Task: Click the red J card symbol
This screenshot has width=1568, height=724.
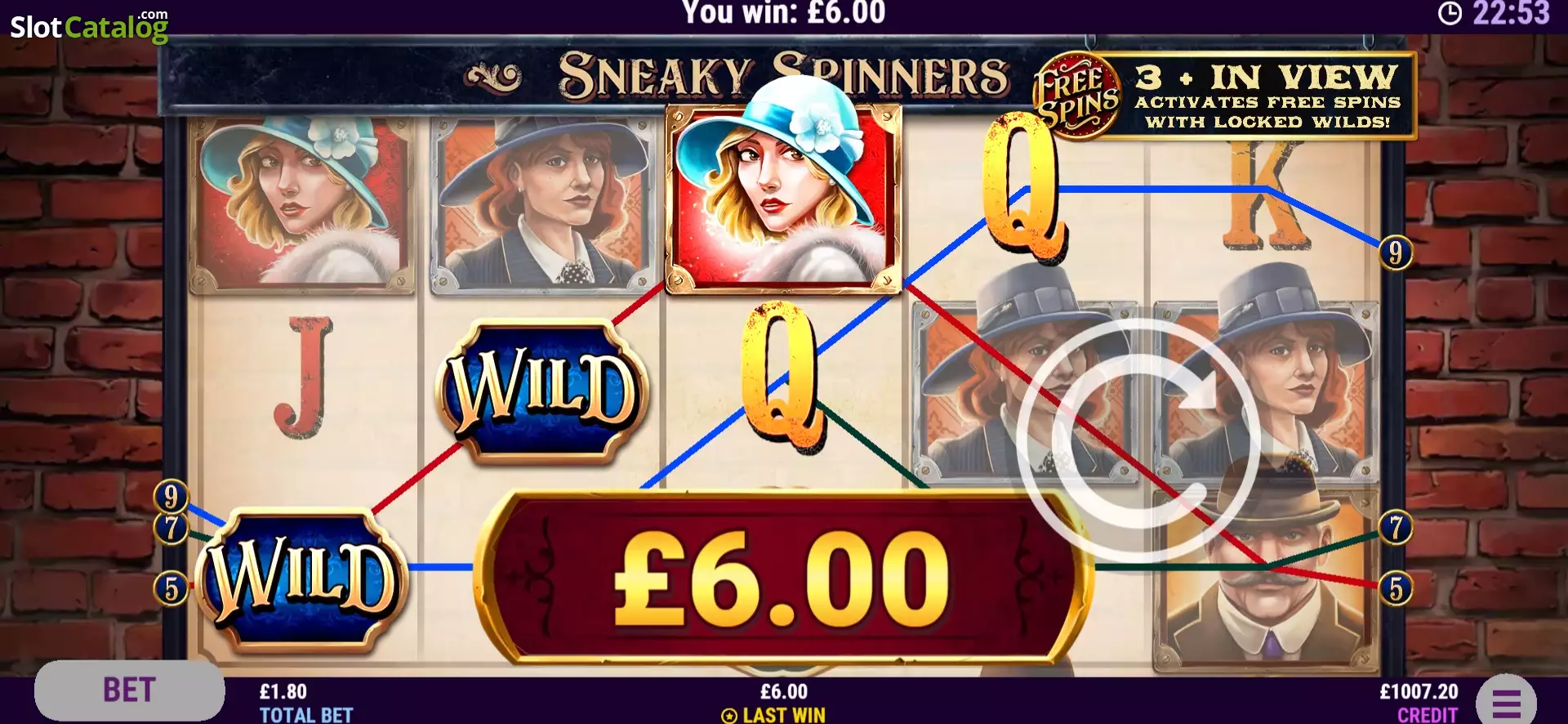Action: click(x=305, y=380)
